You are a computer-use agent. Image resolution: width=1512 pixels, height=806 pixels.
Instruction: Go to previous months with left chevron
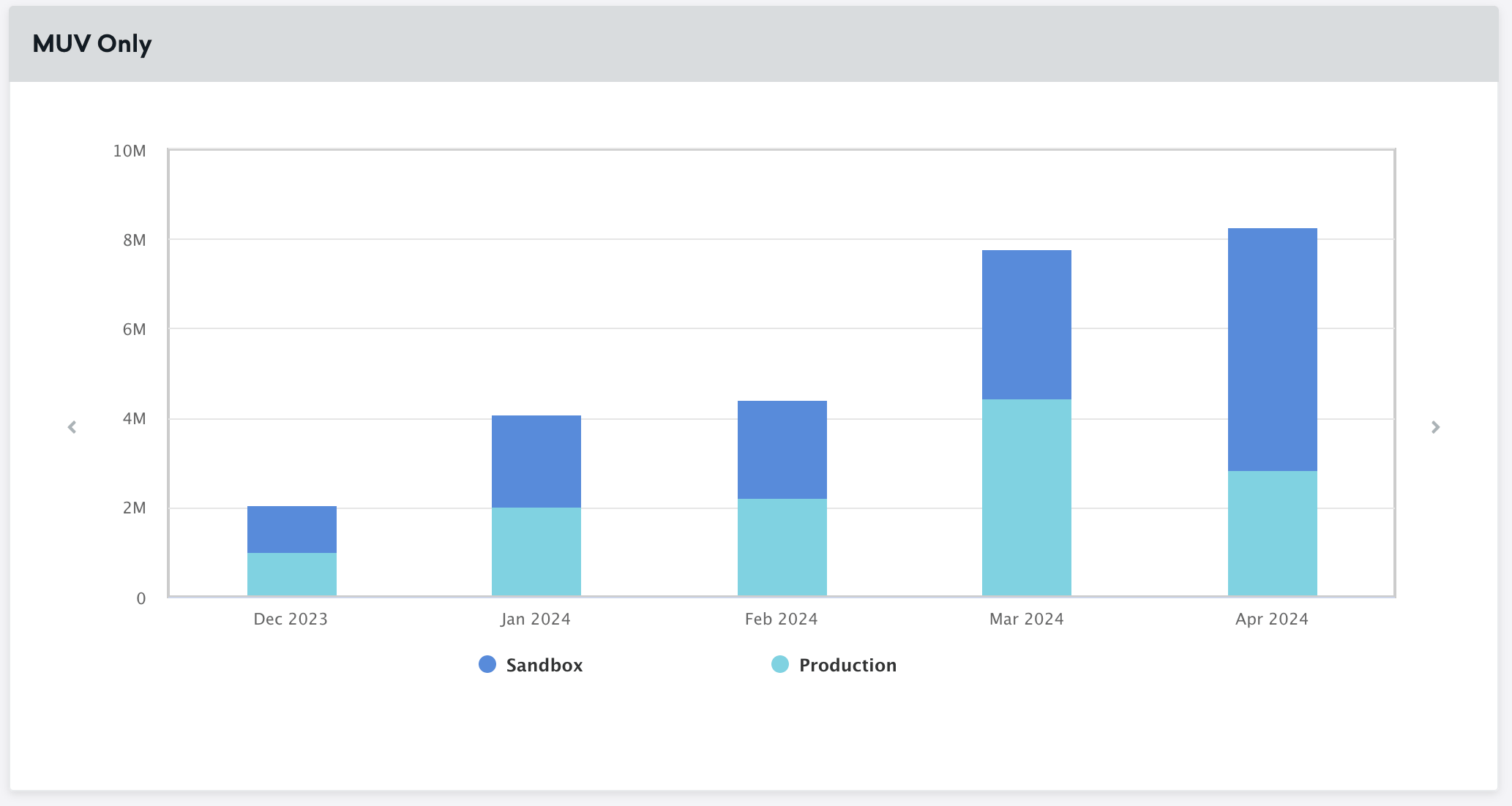click(x=72, y=427)
